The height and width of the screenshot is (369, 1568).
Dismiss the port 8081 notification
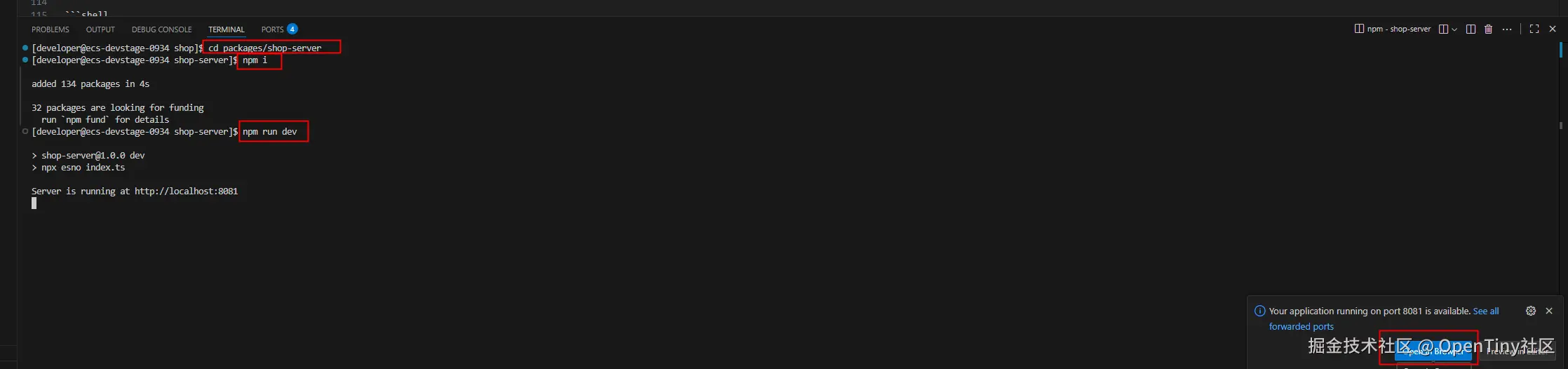1549,311
